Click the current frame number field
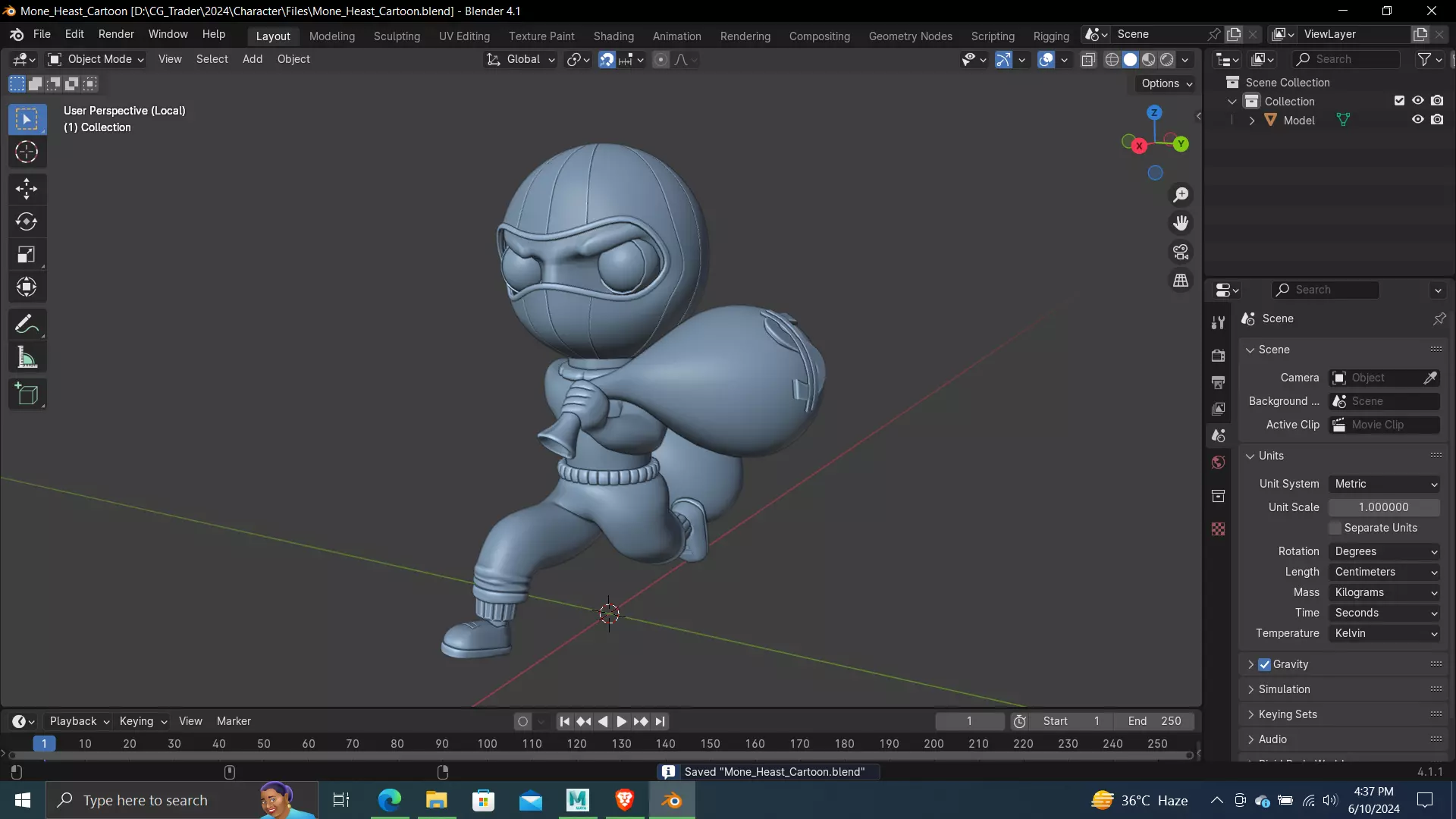 969,721
